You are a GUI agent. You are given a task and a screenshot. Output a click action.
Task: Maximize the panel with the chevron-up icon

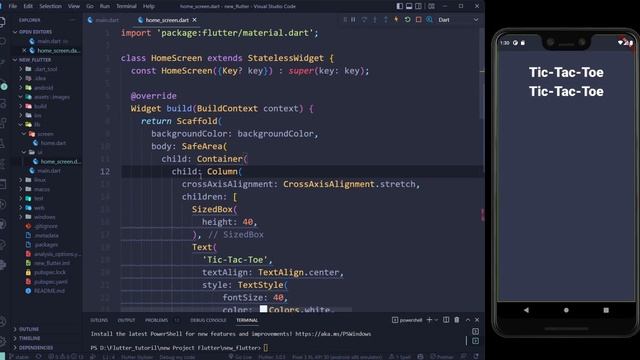tap(468, 320)
